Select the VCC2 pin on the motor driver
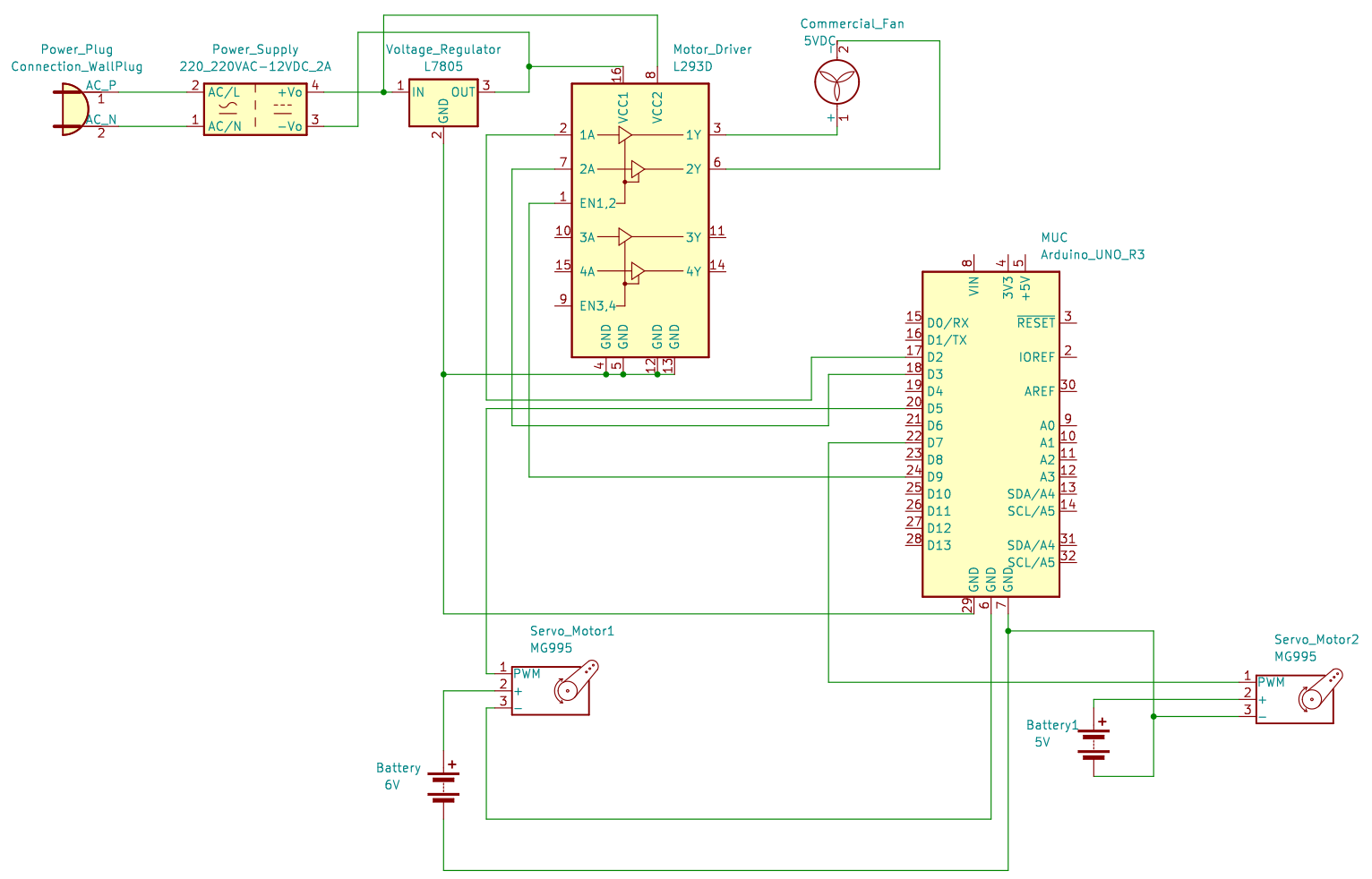Screen dimensions: 1372x879 (657, 107)
